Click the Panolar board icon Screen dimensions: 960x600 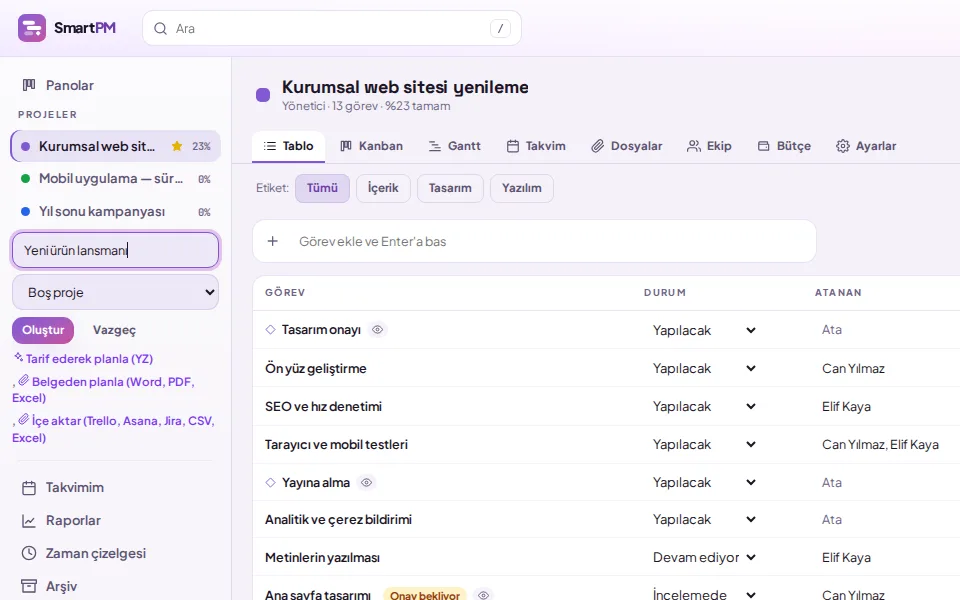pyautogui.click(x=29, y=85)
